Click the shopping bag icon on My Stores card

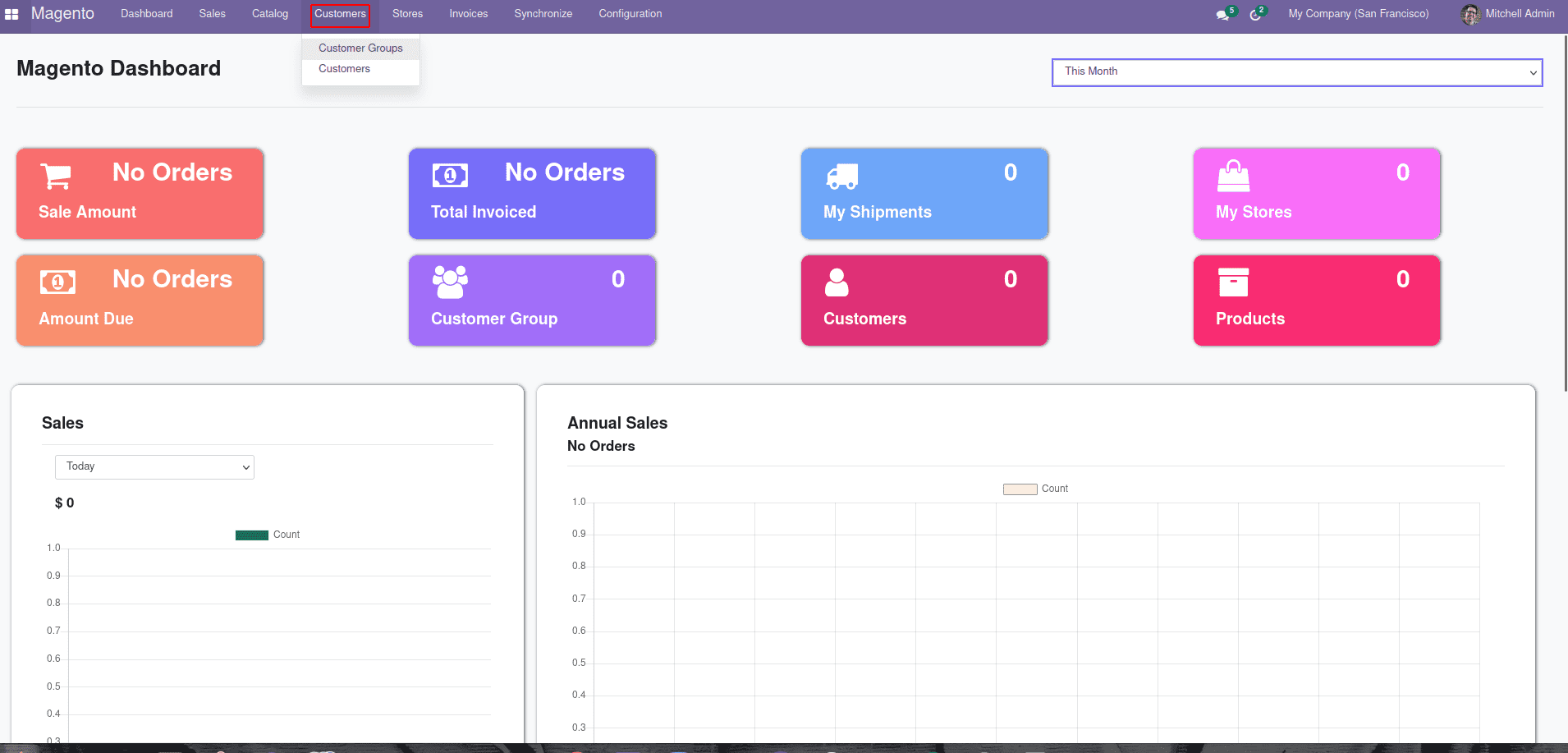click(x=1233, y=176)
